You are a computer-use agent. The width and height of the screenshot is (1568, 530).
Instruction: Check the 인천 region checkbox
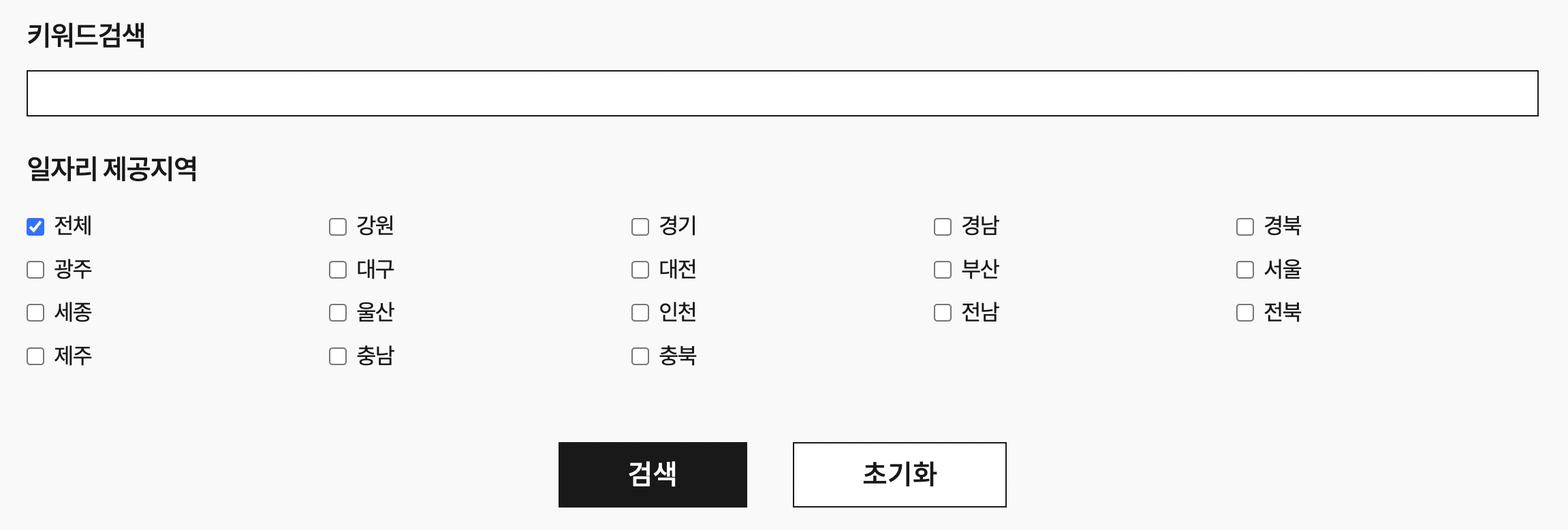pos(639,313)
